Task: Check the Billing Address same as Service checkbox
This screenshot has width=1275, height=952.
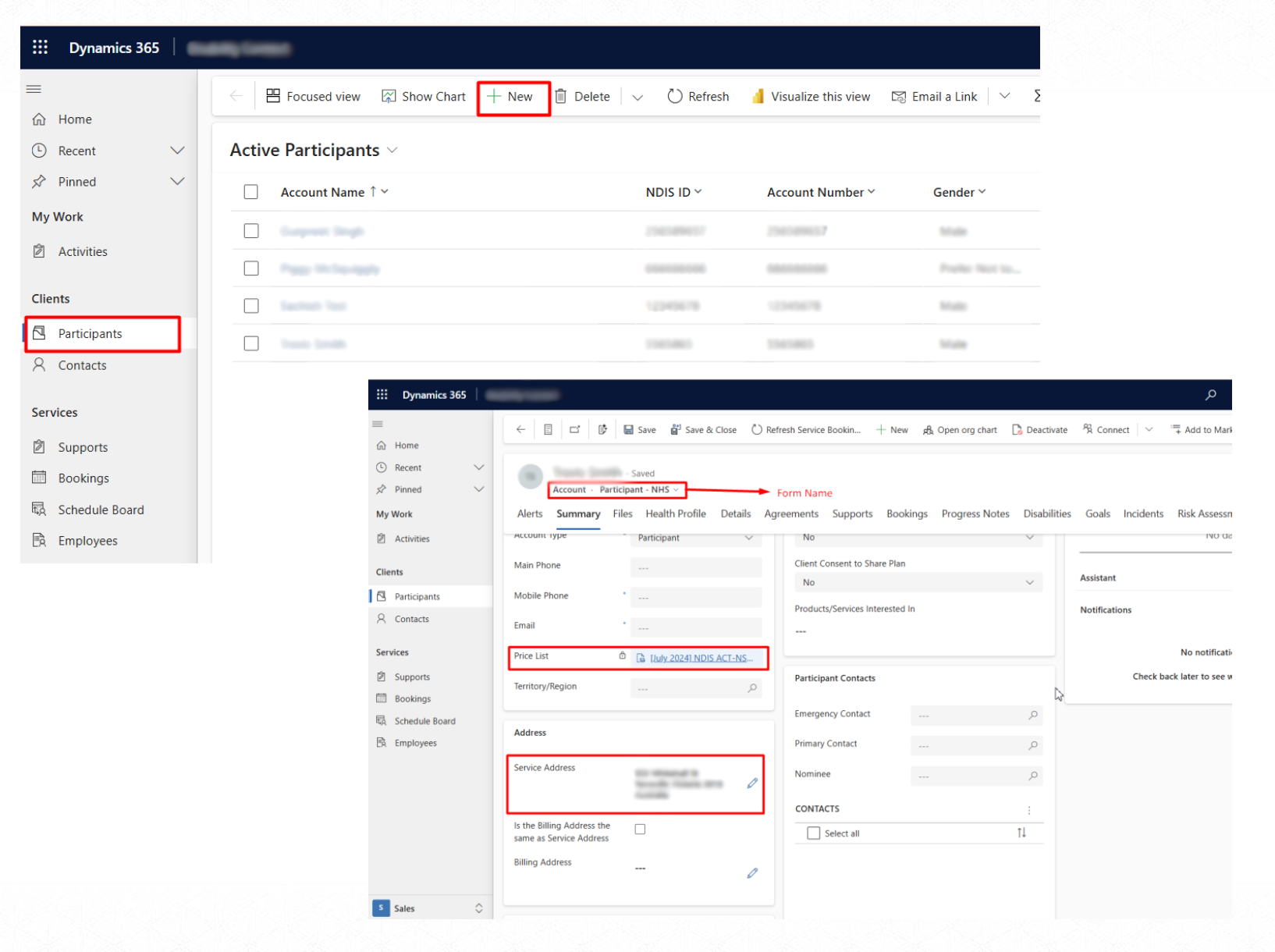Action: point(640,829)
